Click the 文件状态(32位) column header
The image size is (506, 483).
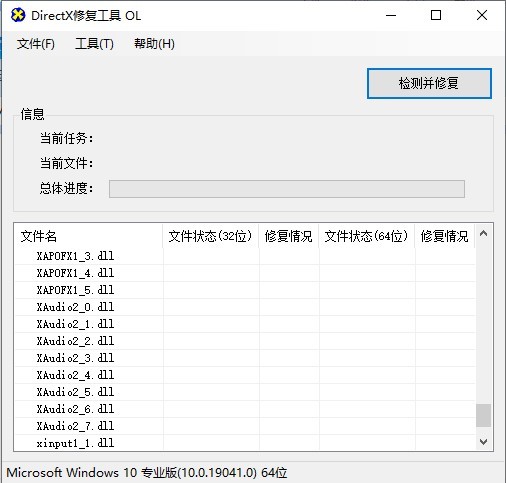210,236
